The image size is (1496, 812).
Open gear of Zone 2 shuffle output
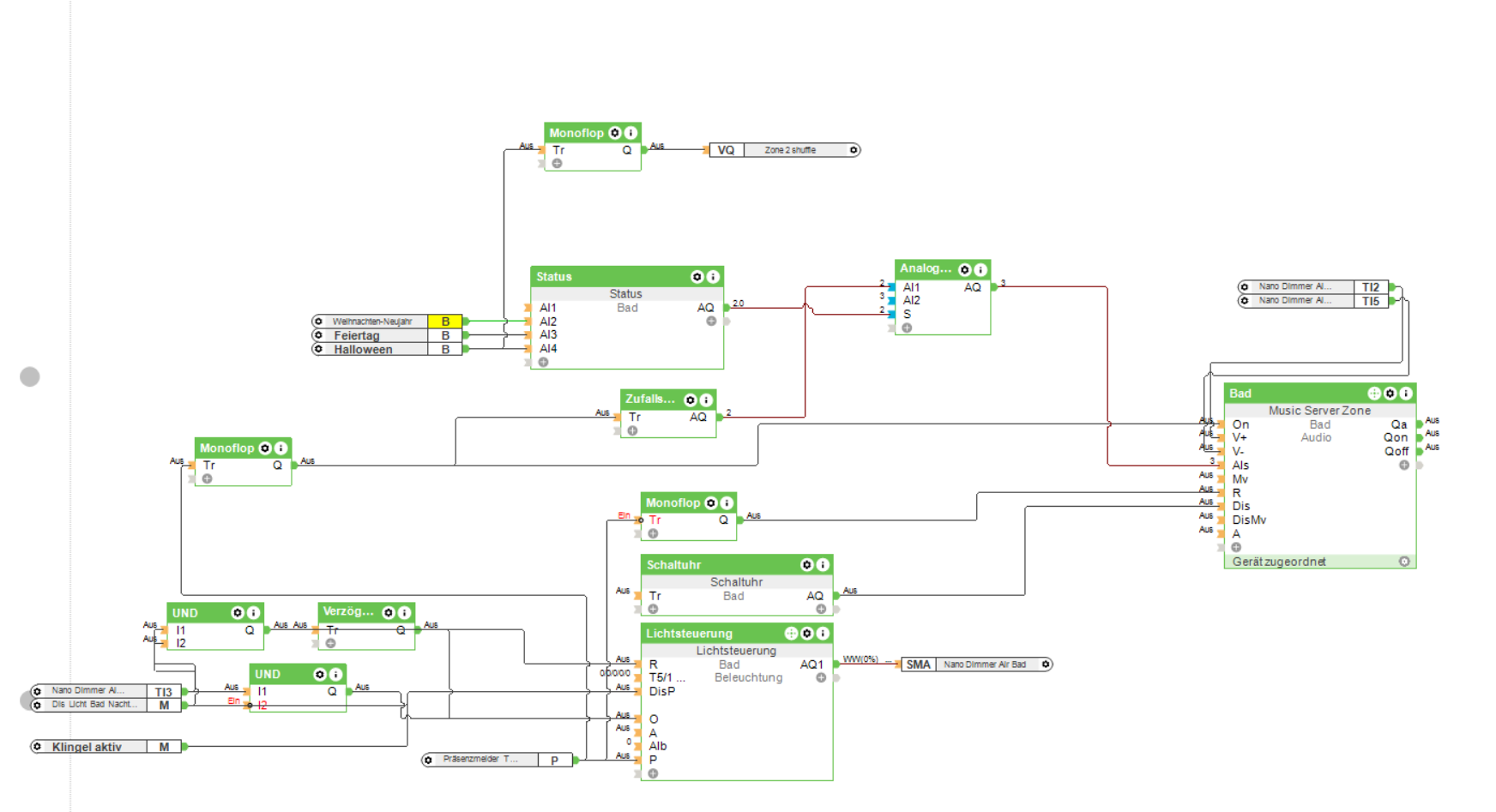(x=854, y=150)
